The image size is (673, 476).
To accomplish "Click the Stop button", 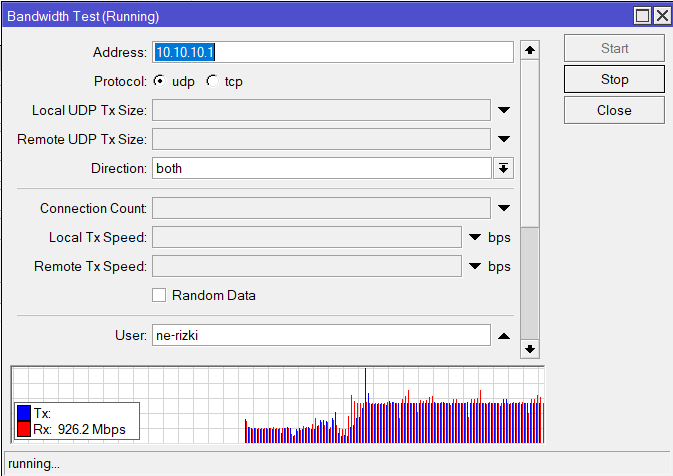I will point(614,79).
